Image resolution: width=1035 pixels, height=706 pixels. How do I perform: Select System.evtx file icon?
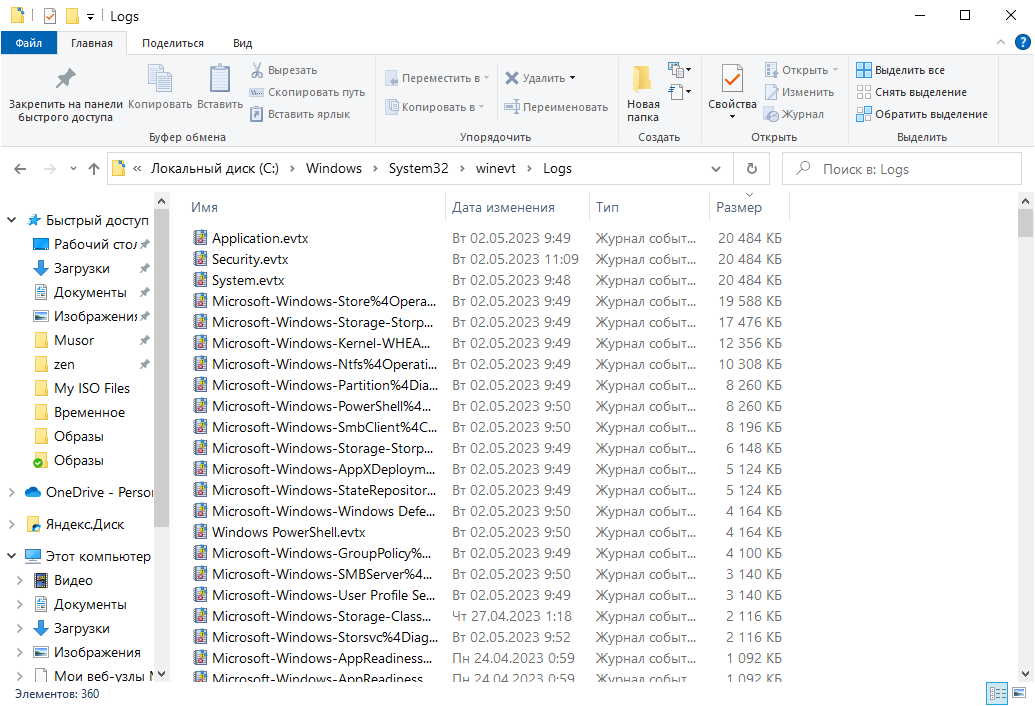point(200,280)
